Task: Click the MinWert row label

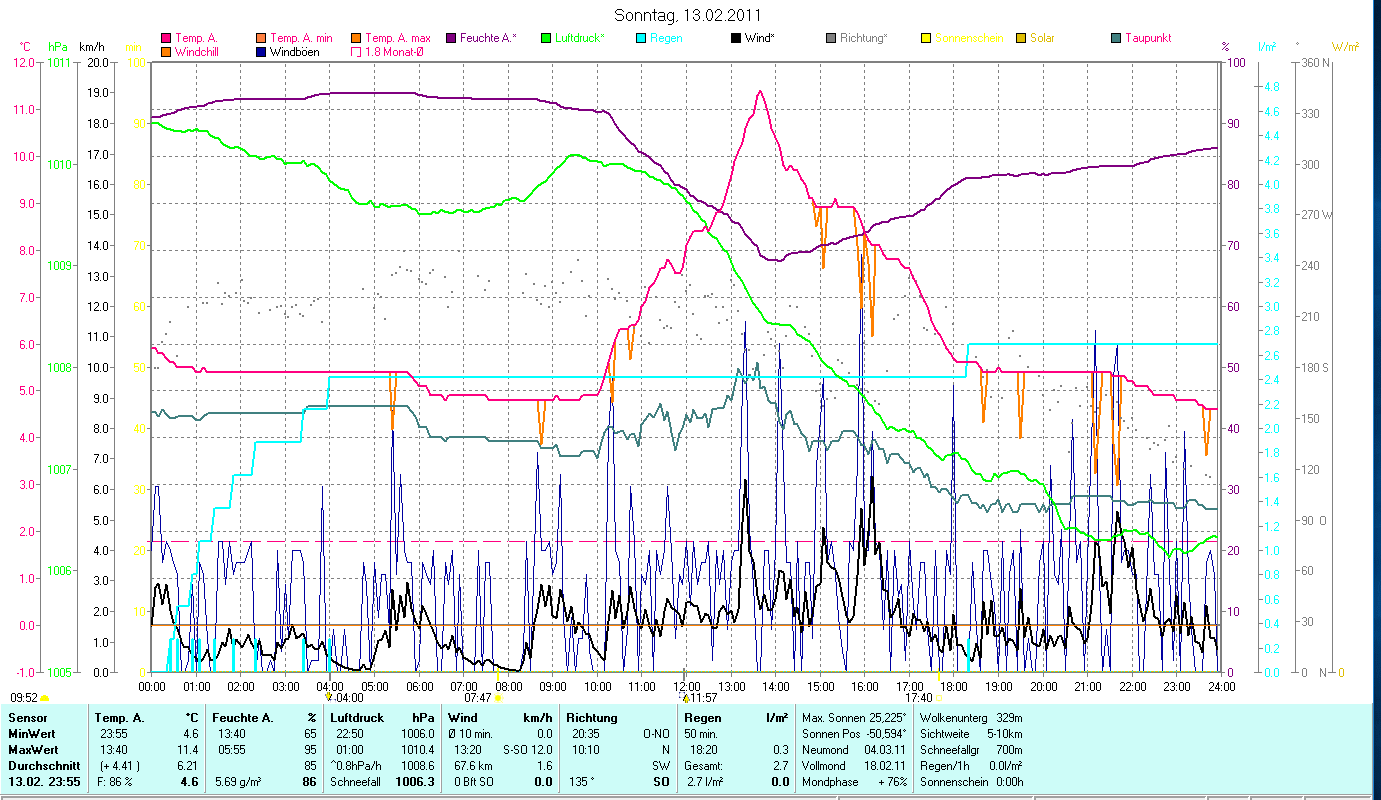Action: click(31, 733)
